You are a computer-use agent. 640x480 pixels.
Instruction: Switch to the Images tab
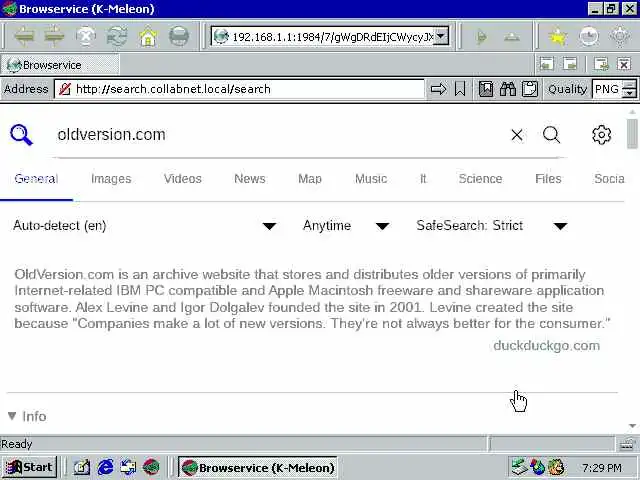tap(111, 179)
